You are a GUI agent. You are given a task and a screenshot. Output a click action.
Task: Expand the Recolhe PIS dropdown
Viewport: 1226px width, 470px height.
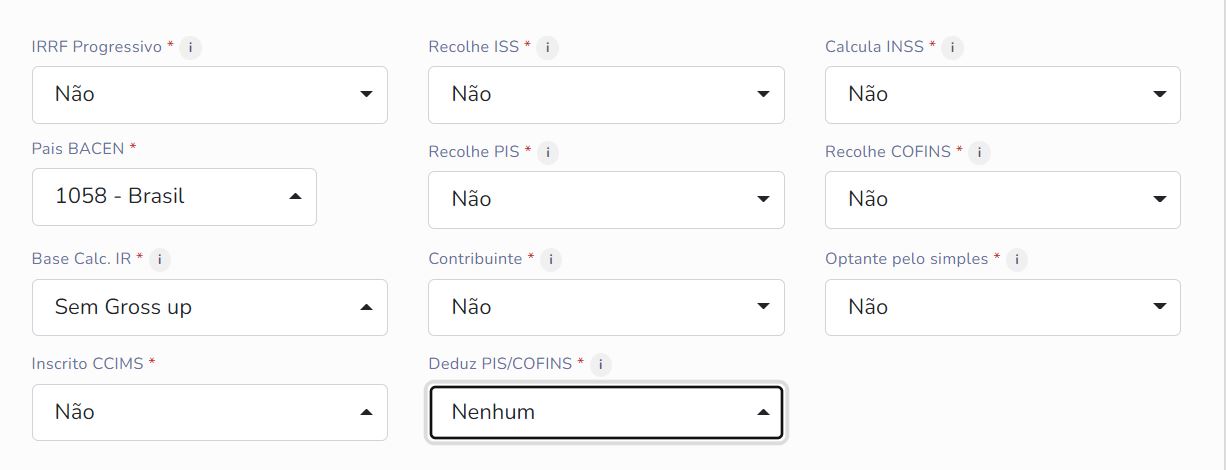pyautogui.click(x=606, y=200)
